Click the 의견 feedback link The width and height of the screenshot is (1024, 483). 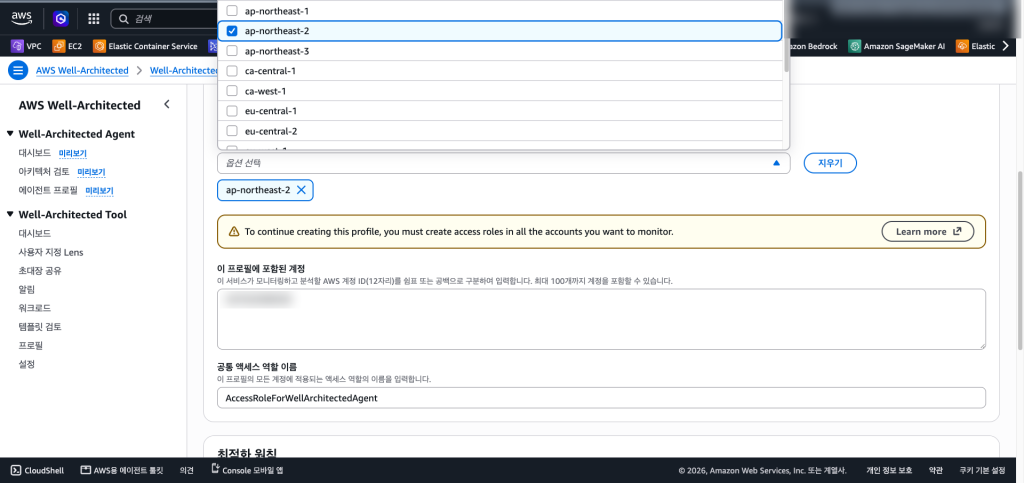[x=187, y=470]
